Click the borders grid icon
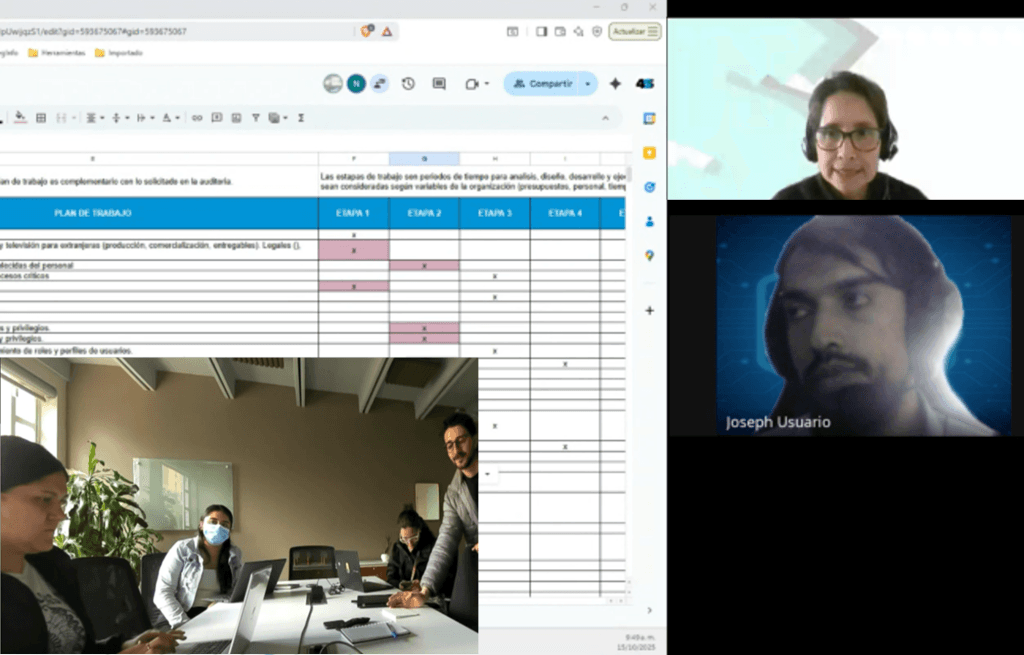 point(41,118)
